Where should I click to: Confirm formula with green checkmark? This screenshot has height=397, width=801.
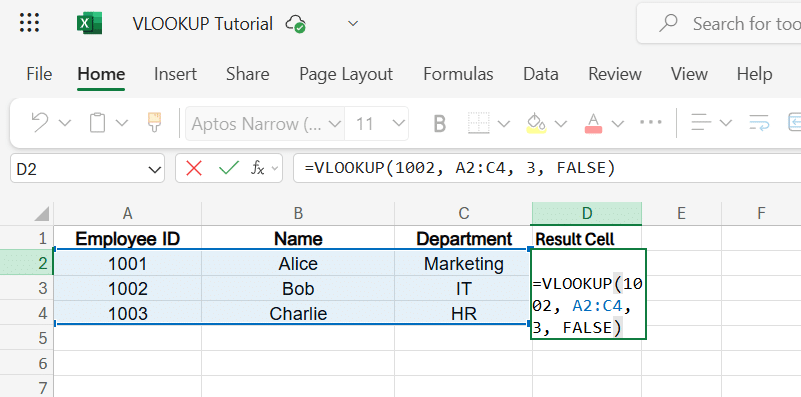228,168
